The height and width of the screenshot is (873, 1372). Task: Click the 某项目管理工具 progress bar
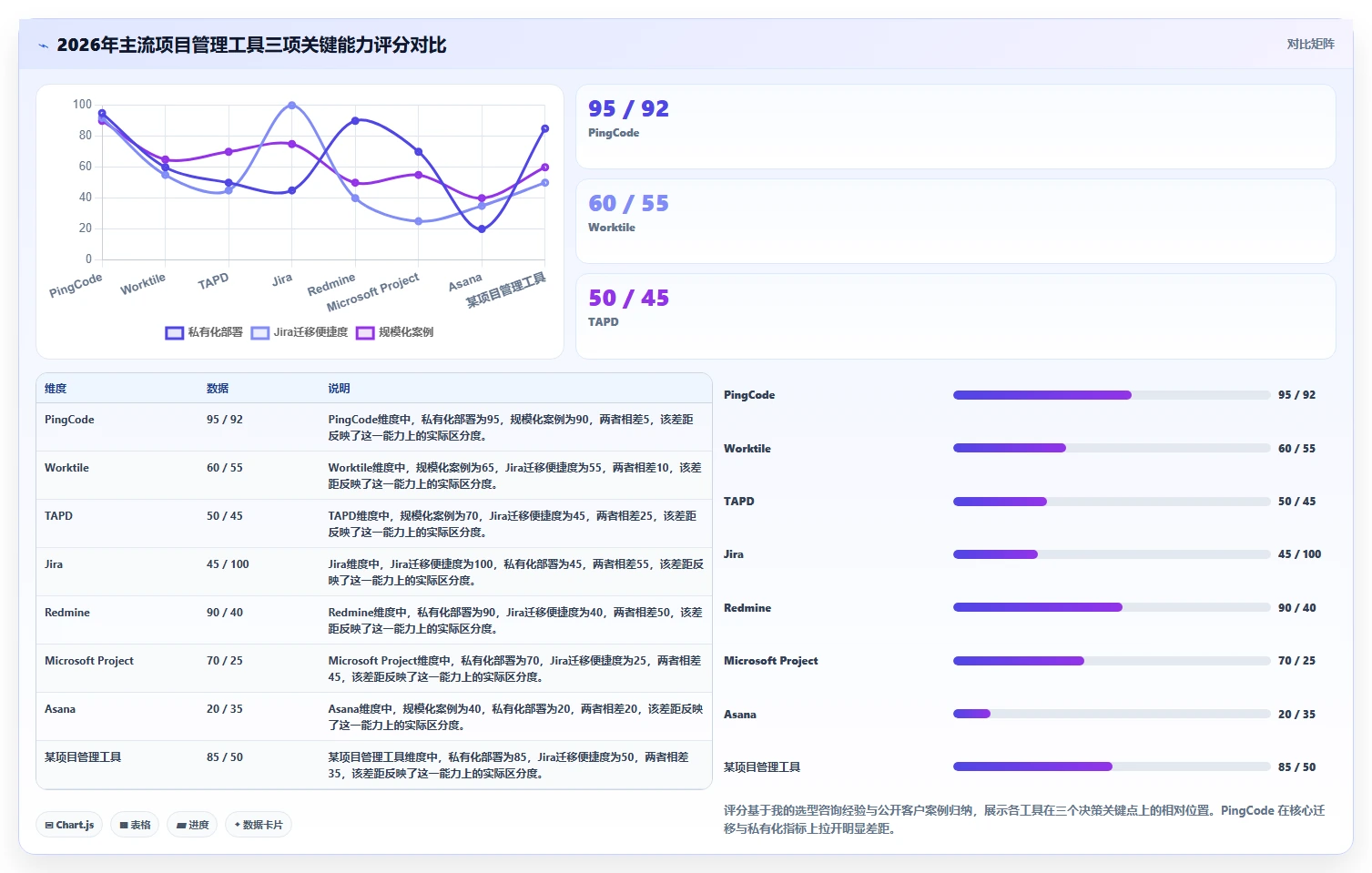pos(1112,766)
